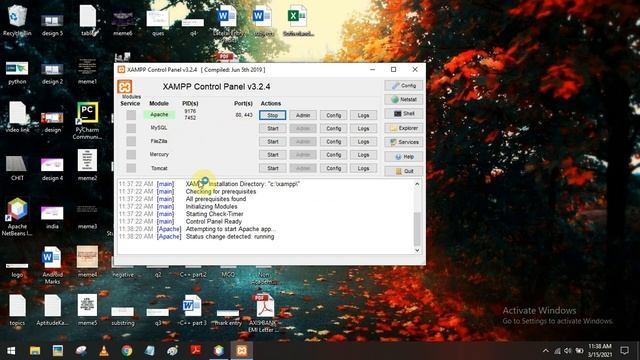
Task: Select the topics file on the desktop
Action: coord(17,310)
